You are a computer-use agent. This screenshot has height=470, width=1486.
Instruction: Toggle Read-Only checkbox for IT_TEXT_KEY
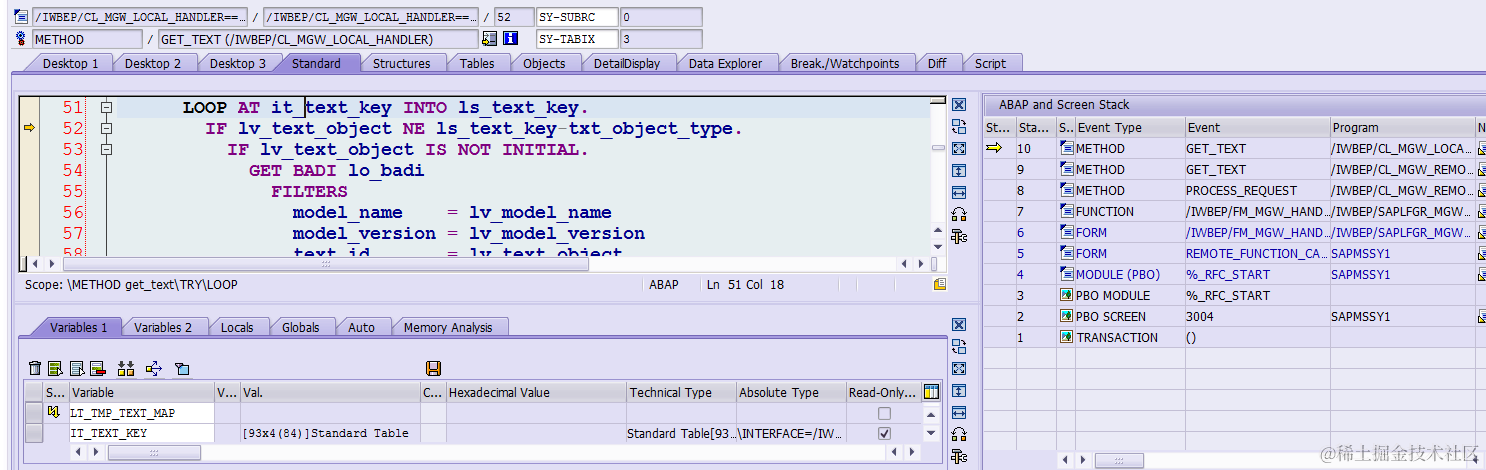pyautogui.click(x=884, y=434)
